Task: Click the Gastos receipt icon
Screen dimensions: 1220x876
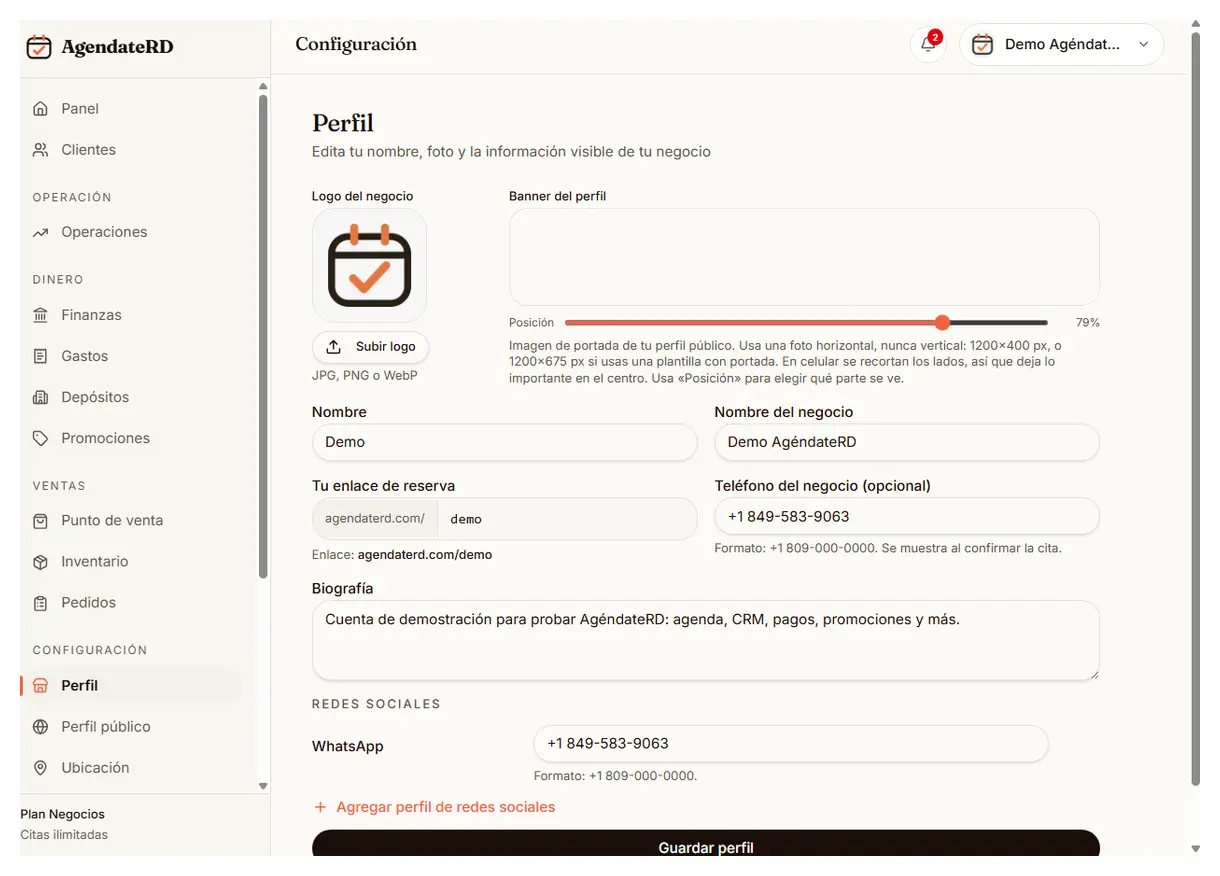Action: (x=40, y=356)
